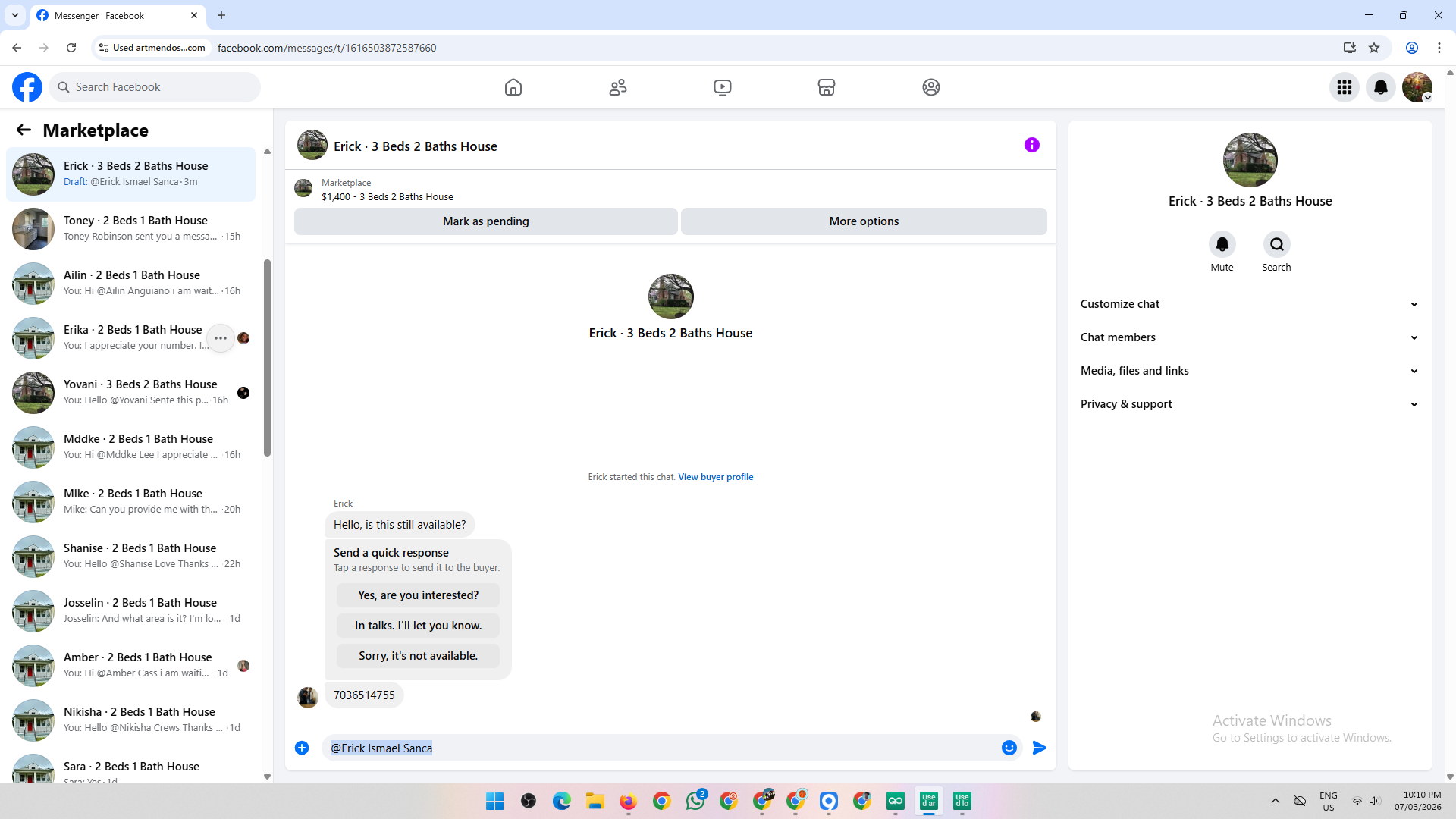Click the 7036514755 message bubble
The width and height of the screenshot is (1456, 819).
[364, 695]
